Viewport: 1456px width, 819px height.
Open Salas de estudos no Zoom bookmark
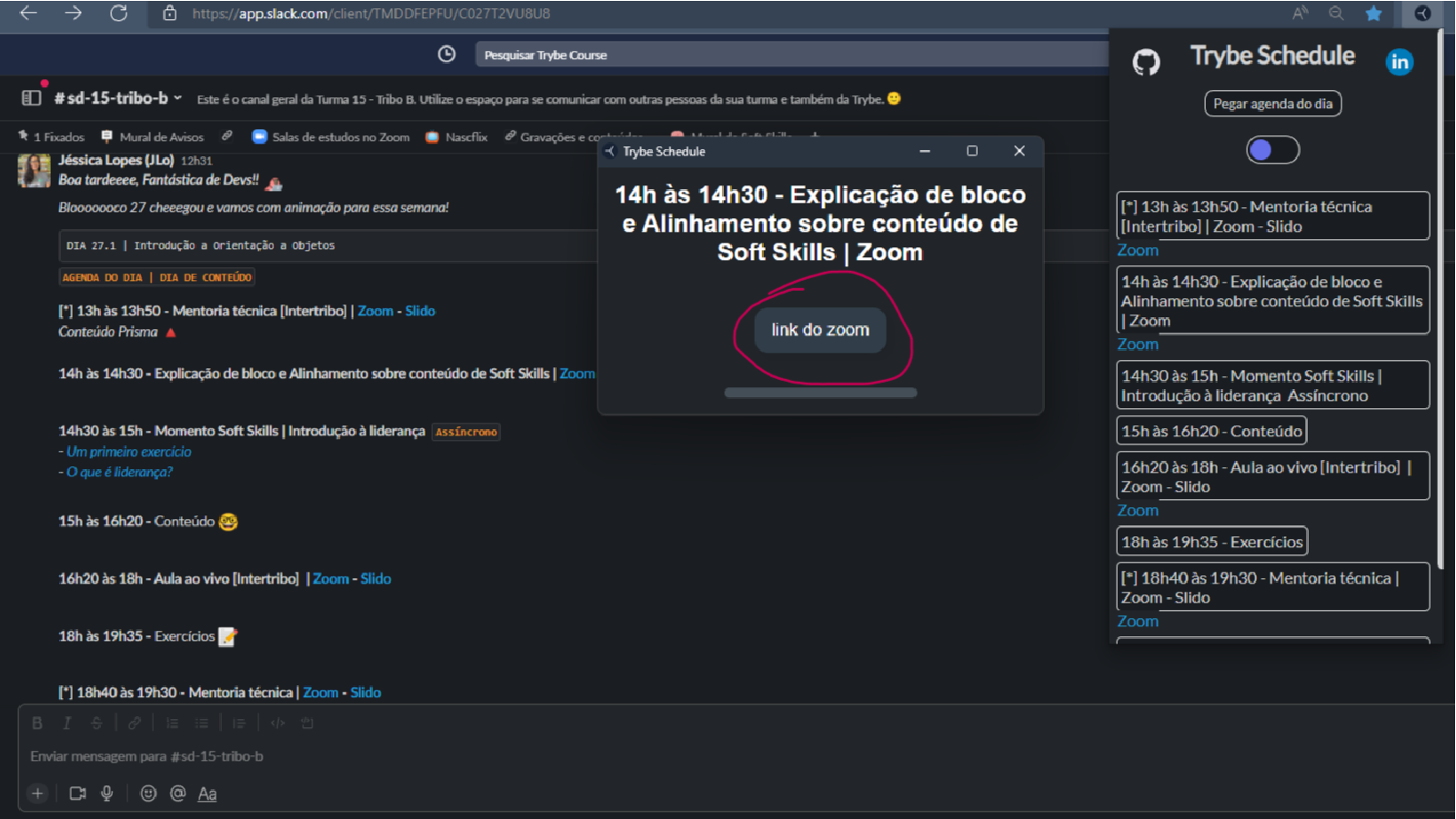[331, 137]
